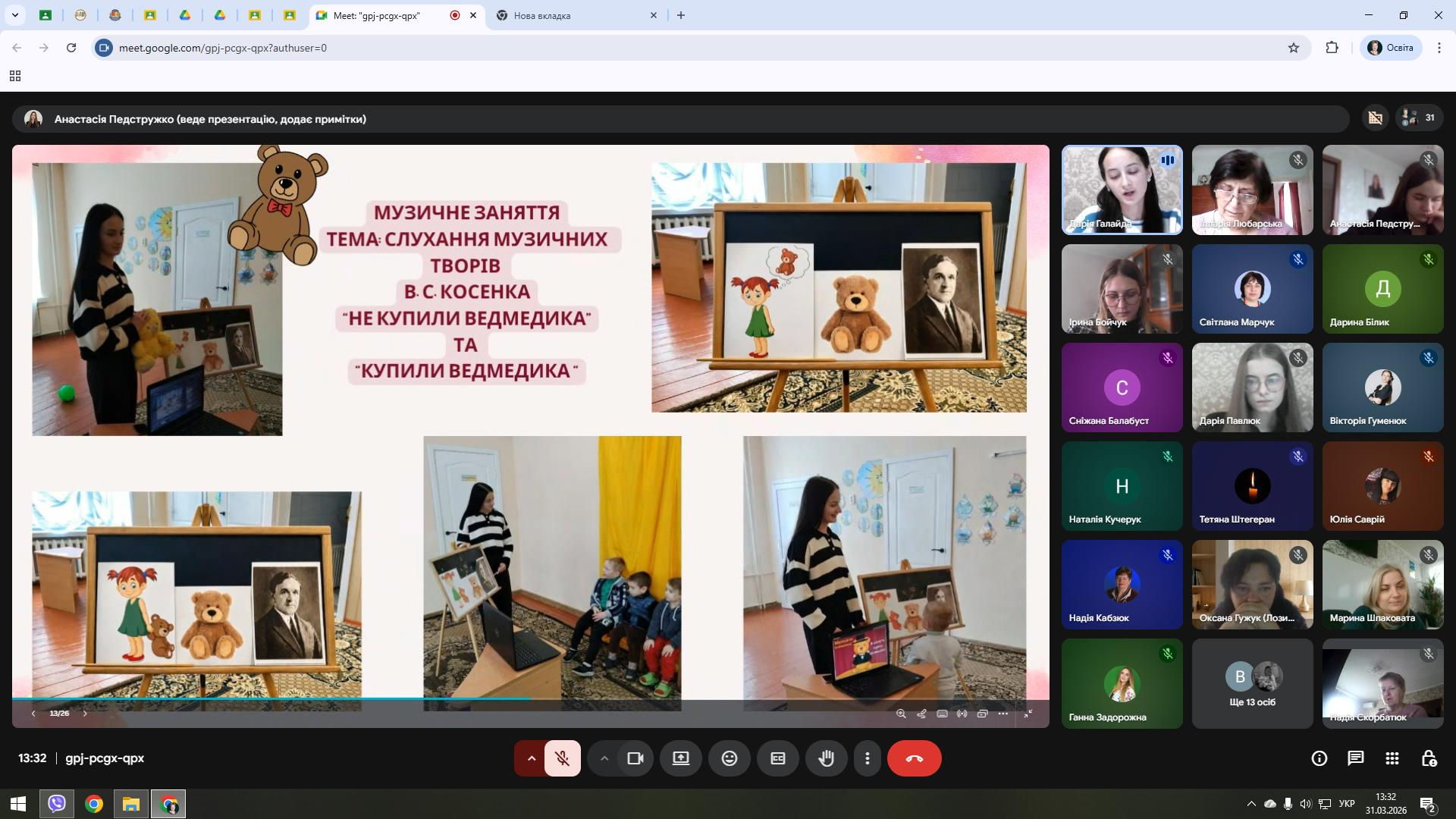This screenshot has height=819, width=1456.
Task: Open the Освіта profile menu
Action: [1391, 48]
